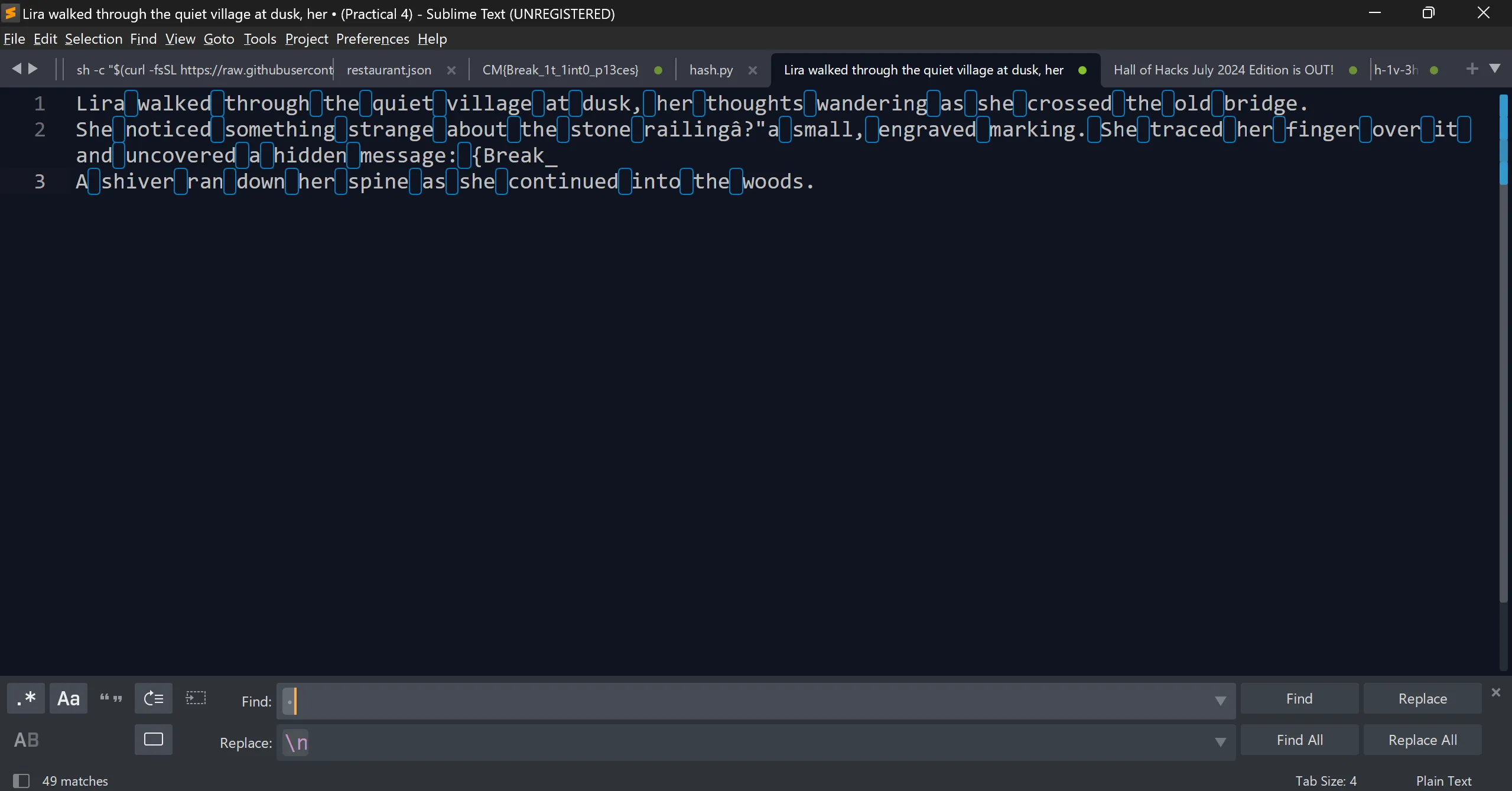1512x791 pixels.
Task: Expand the Replace history dropdown
Action: [x=1220, y=742]
